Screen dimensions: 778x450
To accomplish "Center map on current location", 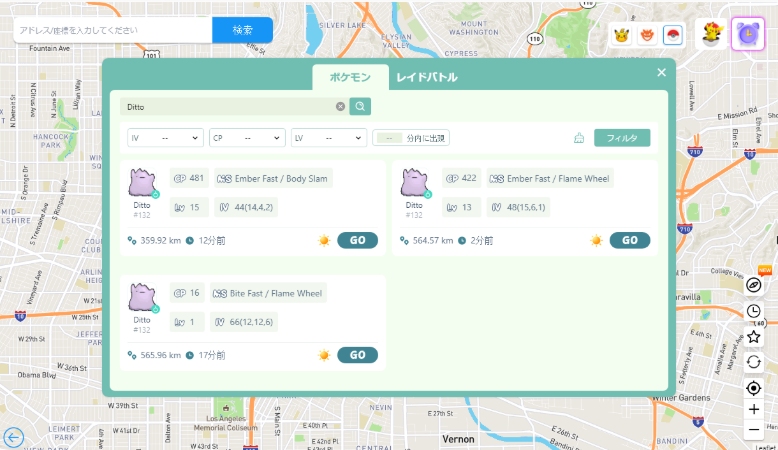I will (x=754, y=388).
